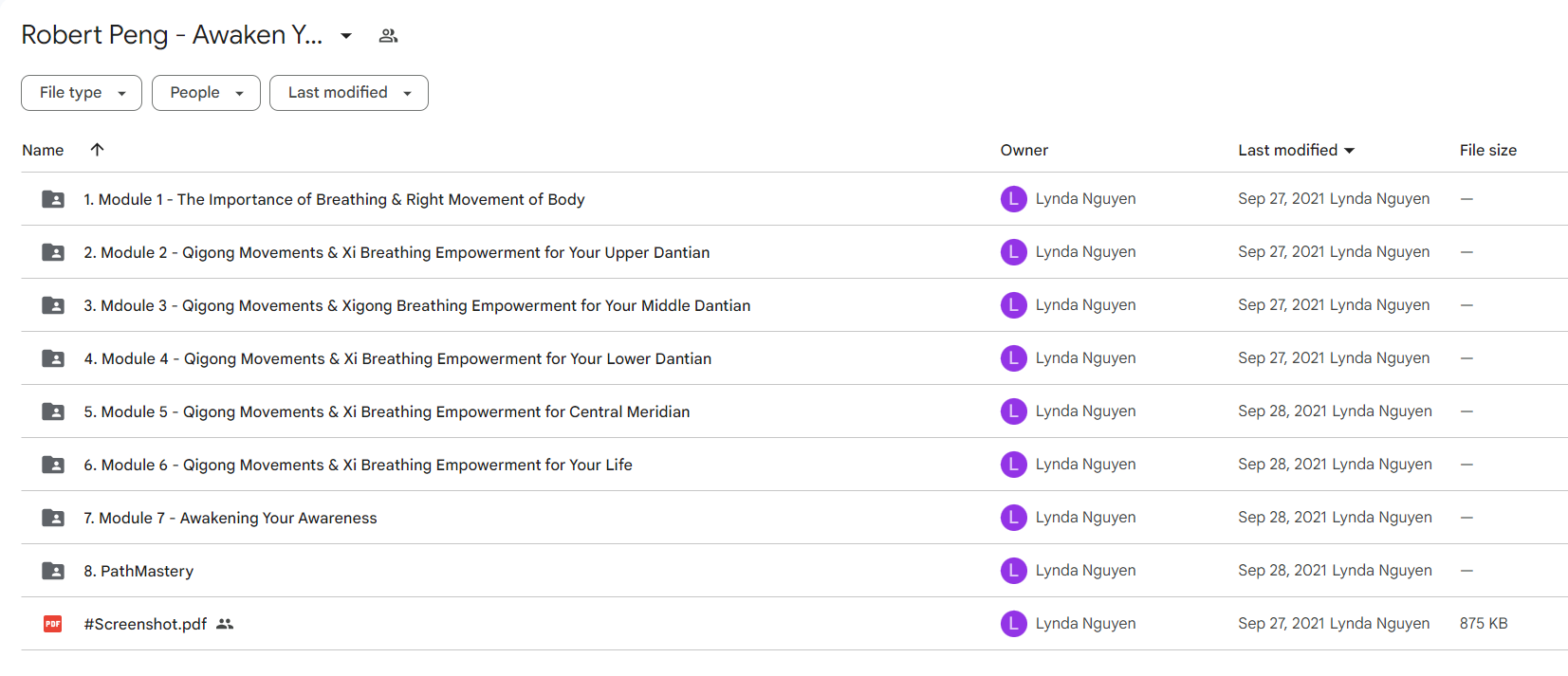Image resolution: width=1568 pixels, height=676 pixels.
Task: Click owner avatar in Module 4 row
Action: 1014,358
